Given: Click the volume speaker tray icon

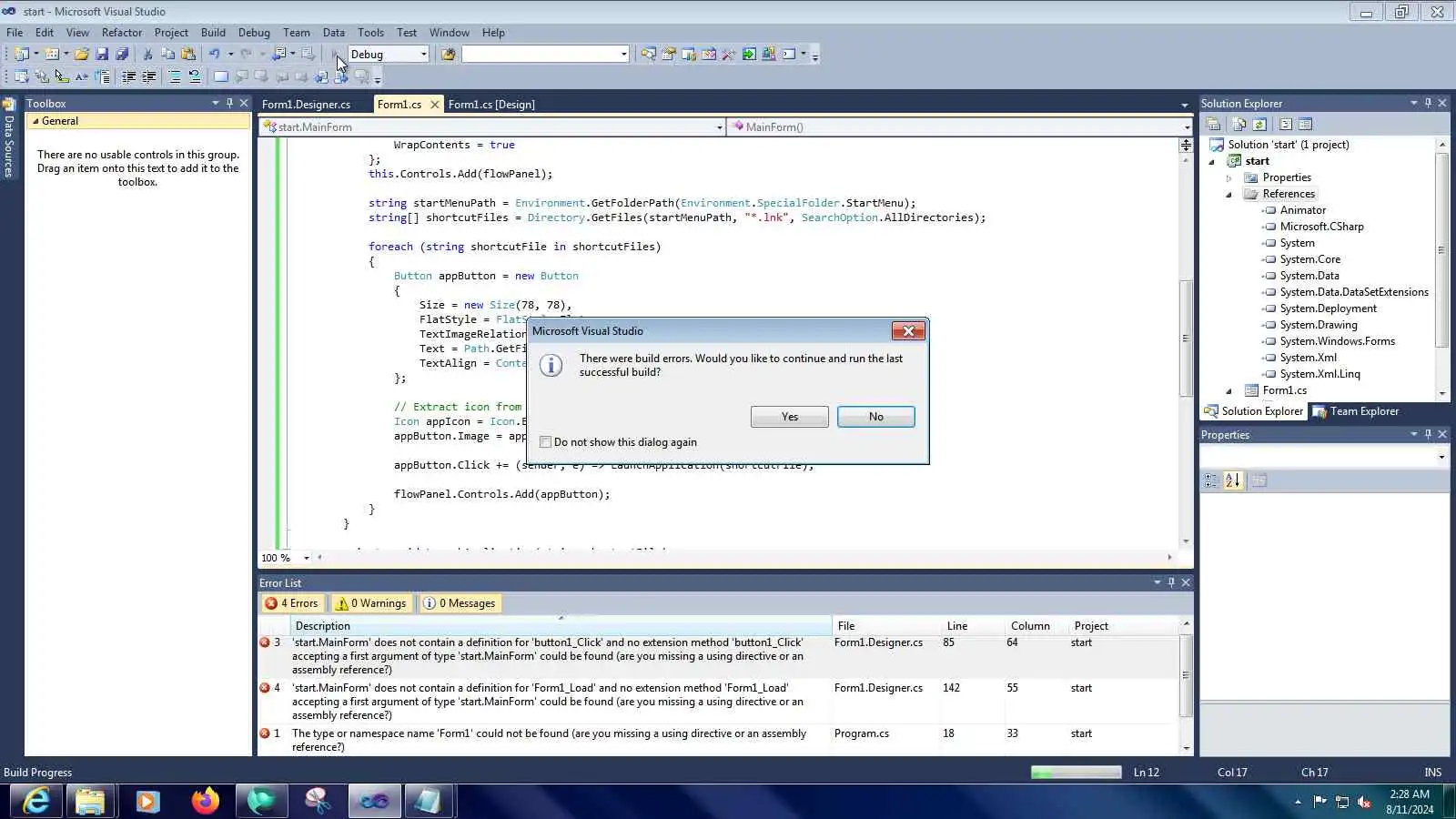Looking at the screenshot, I should point(1364,802).
